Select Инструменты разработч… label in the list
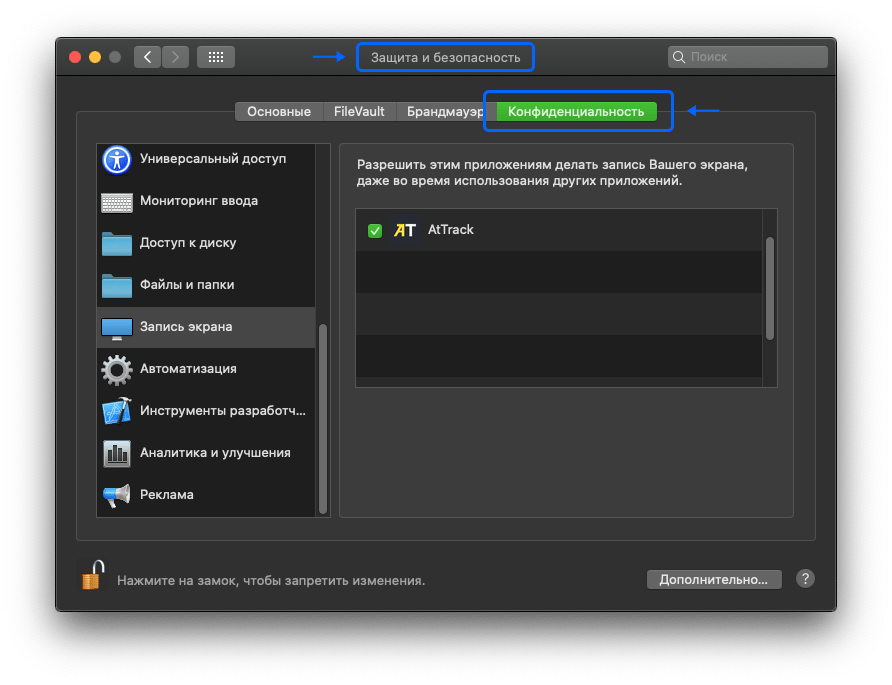The width and height of the screenshot is (892, 685). [x=222, y=411]
